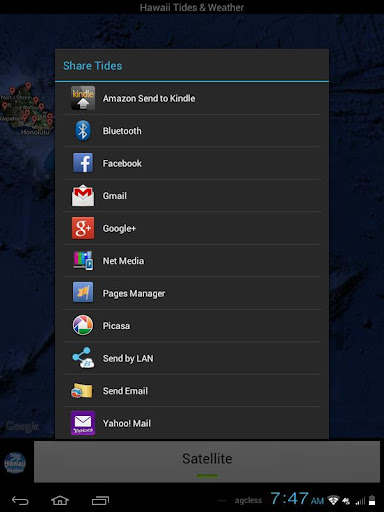Tap the Bluetooth icon

(x=83, y=130)
